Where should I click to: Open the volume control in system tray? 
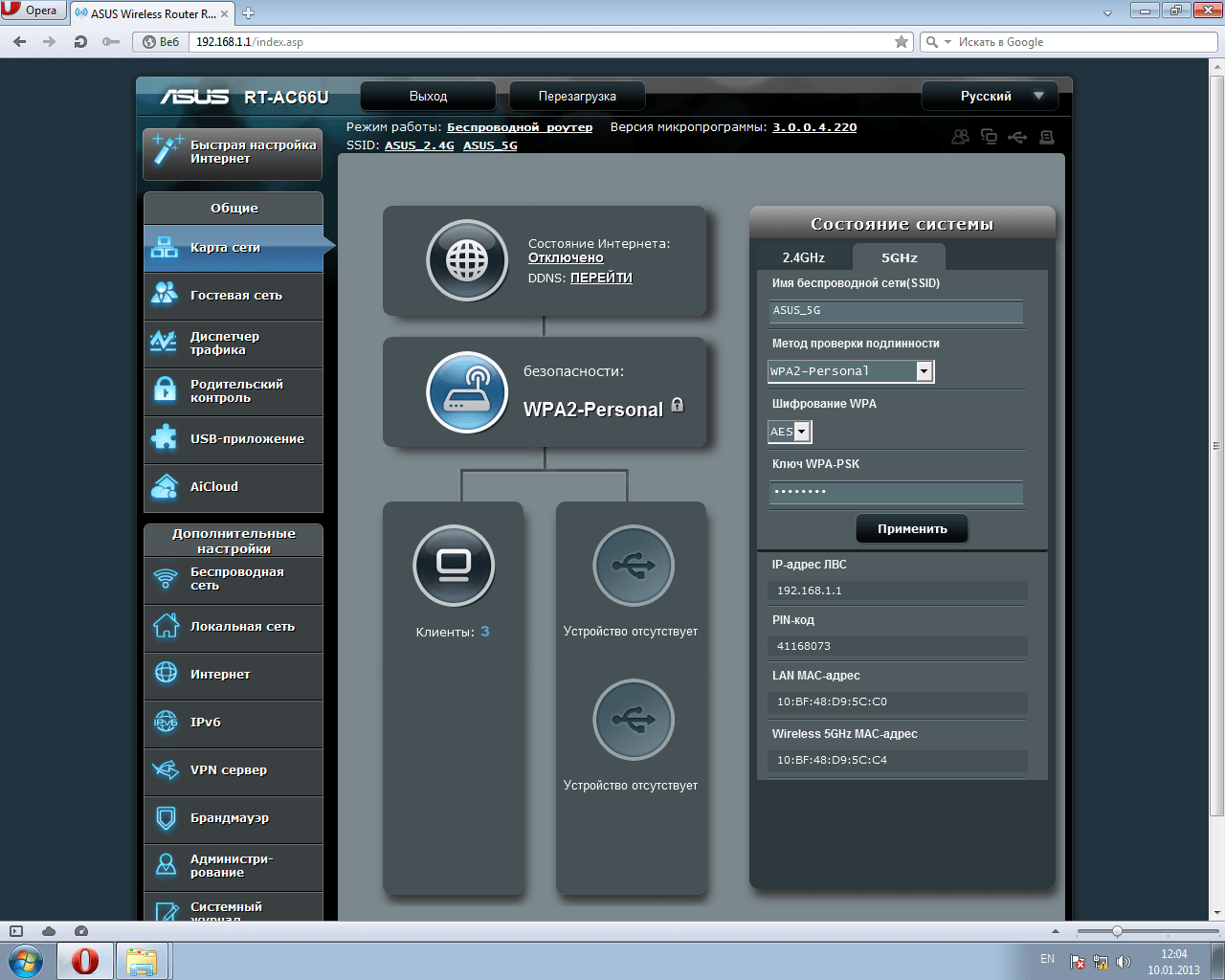1124,962
